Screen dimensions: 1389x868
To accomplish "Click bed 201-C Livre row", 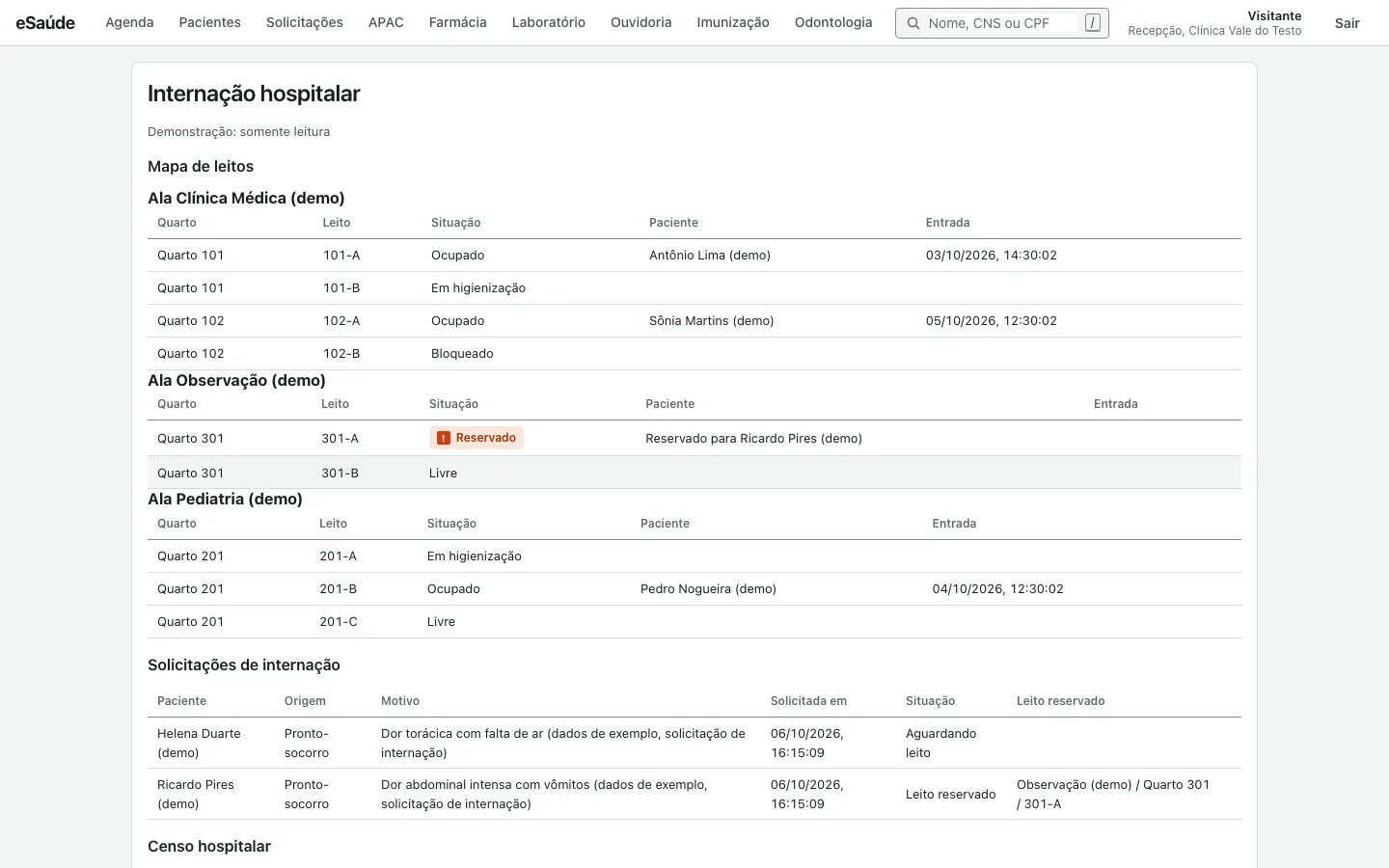I will [x=694, y=622].
